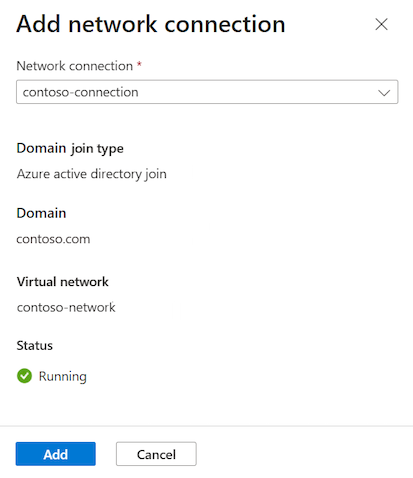Click the 'Network connection' field label
Image resolution: width=413 pixels, height=478 pixels.
[75, 66]
